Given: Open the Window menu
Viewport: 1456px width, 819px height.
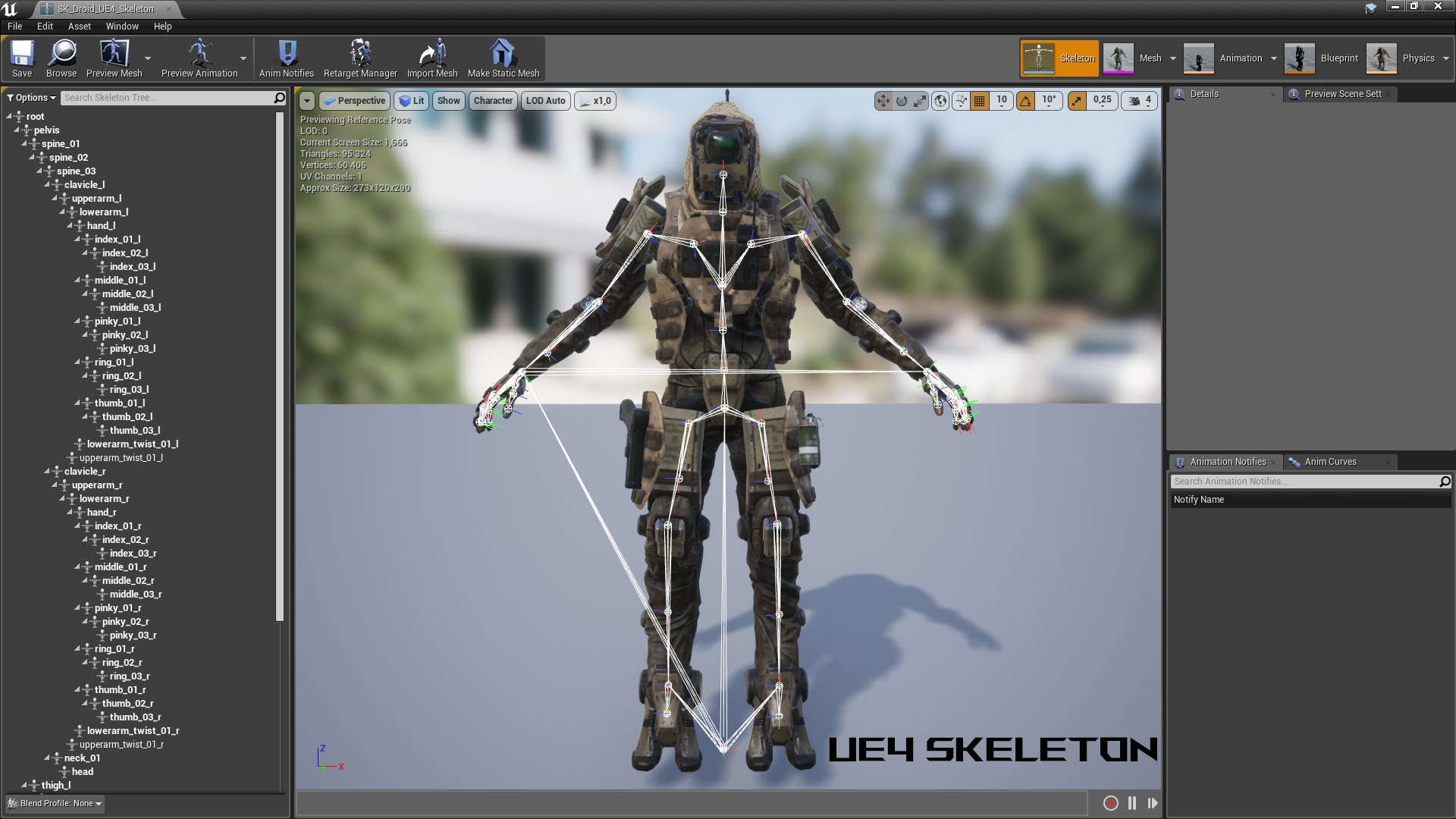Looking at the screenshot, I should point(121,26).
